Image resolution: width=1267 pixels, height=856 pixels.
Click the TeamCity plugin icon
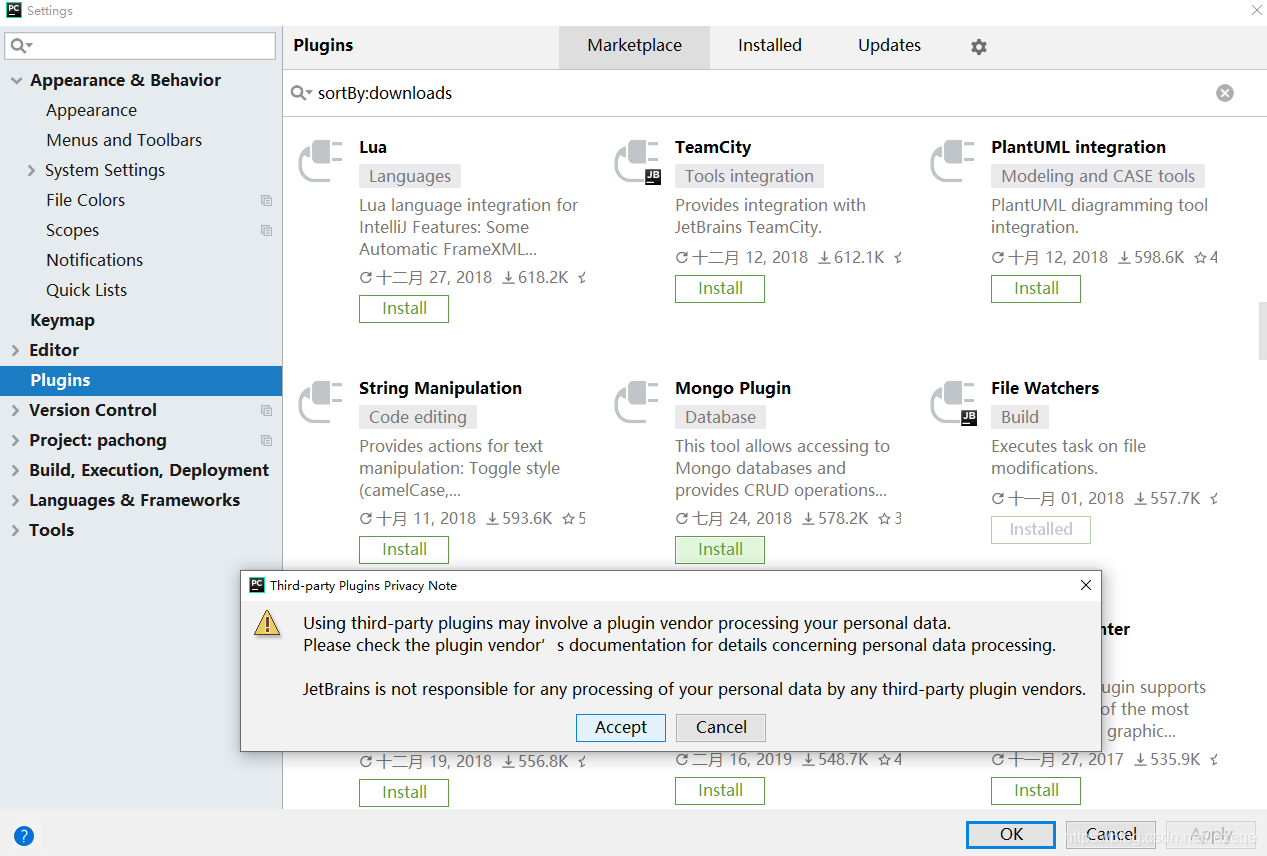(x=637, y=162)
